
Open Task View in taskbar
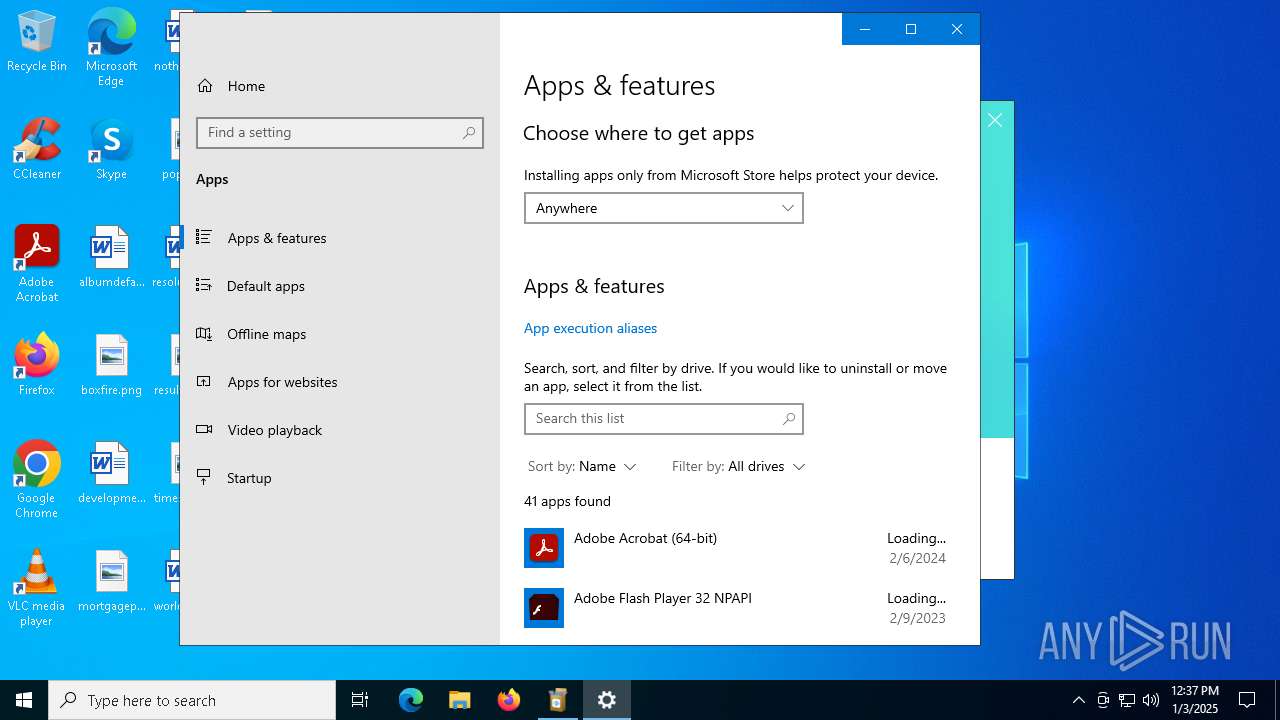point(360,700)
